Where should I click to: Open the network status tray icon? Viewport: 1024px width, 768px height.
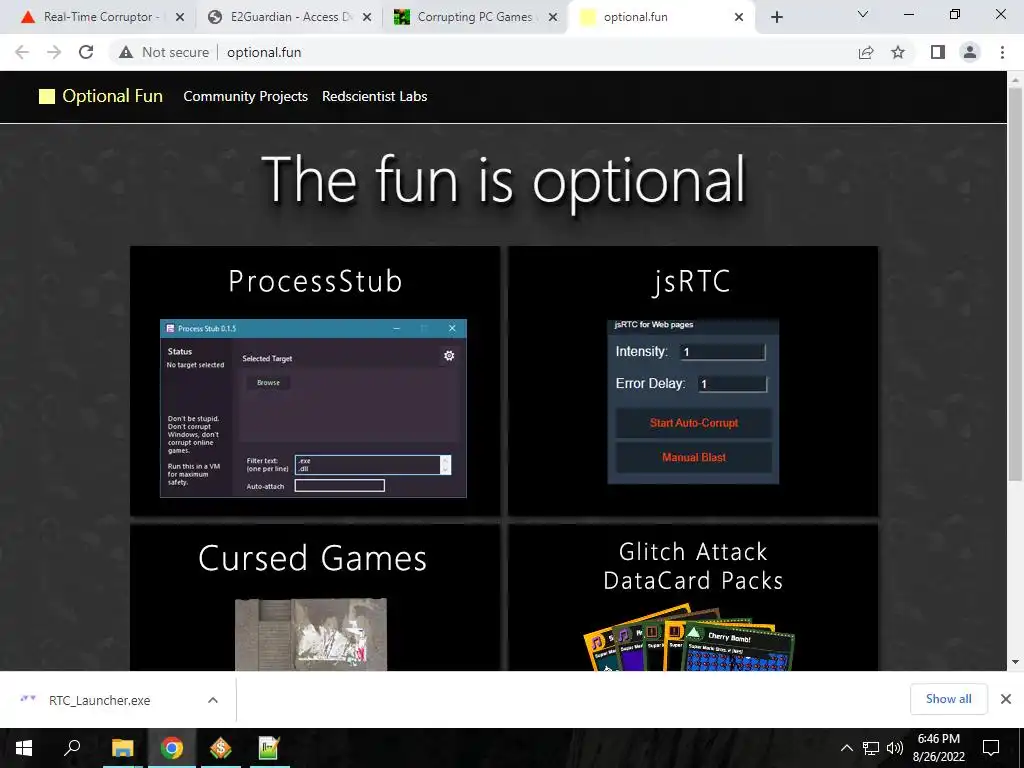pos(871,748)
